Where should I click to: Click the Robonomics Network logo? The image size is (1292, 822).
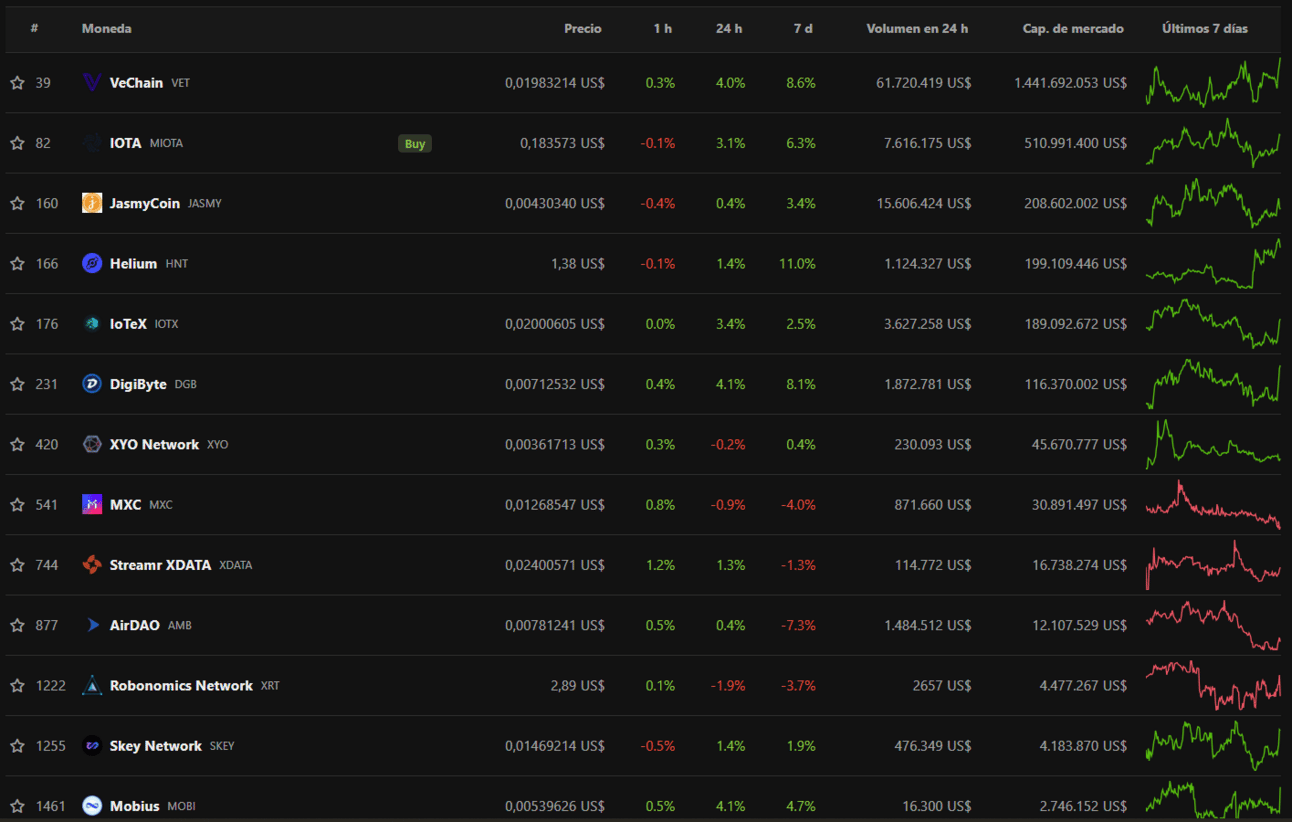[92, 686]
